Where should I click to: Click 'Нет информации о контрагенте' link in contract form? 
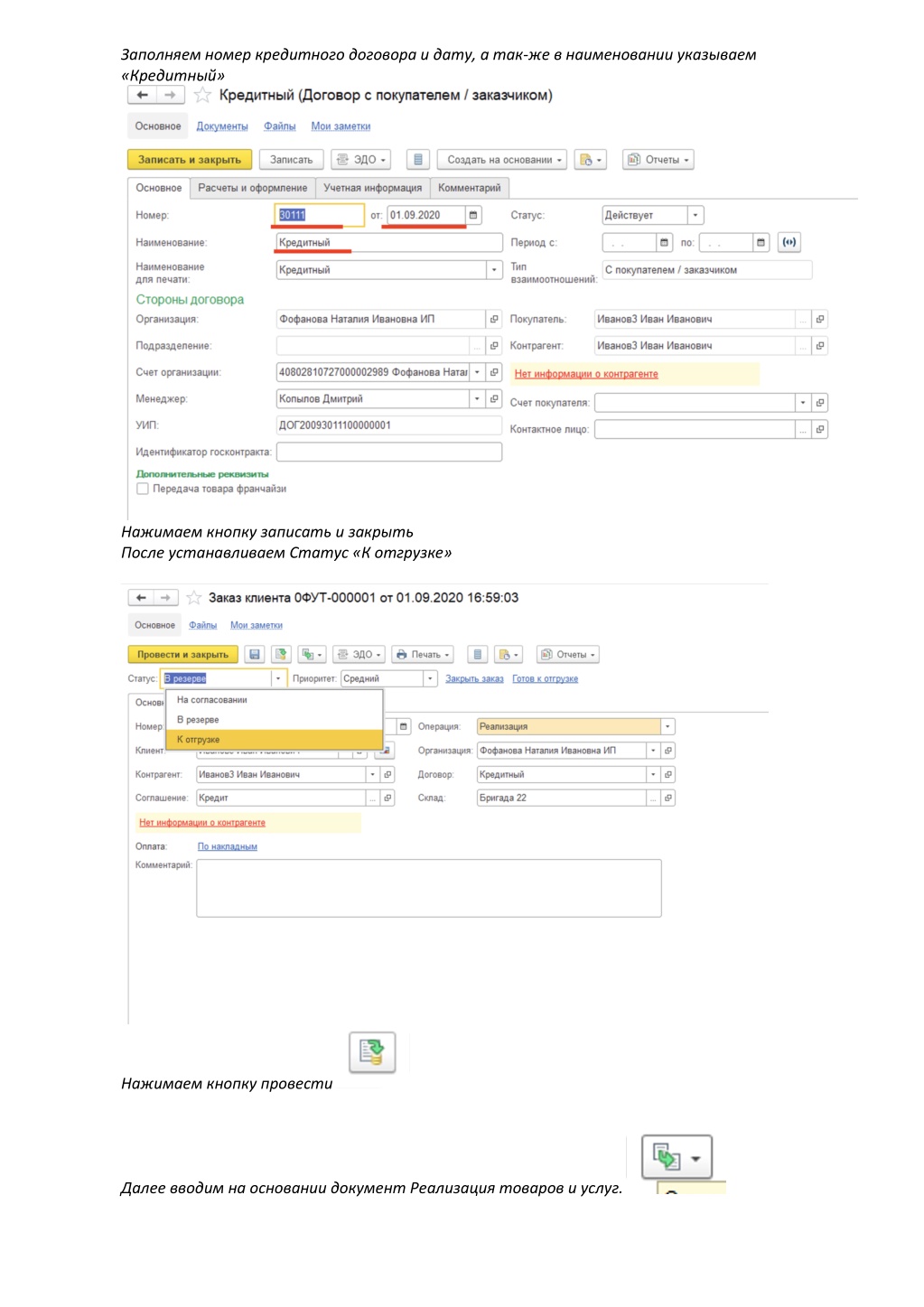pyautogui.click(x=586, y=374)
